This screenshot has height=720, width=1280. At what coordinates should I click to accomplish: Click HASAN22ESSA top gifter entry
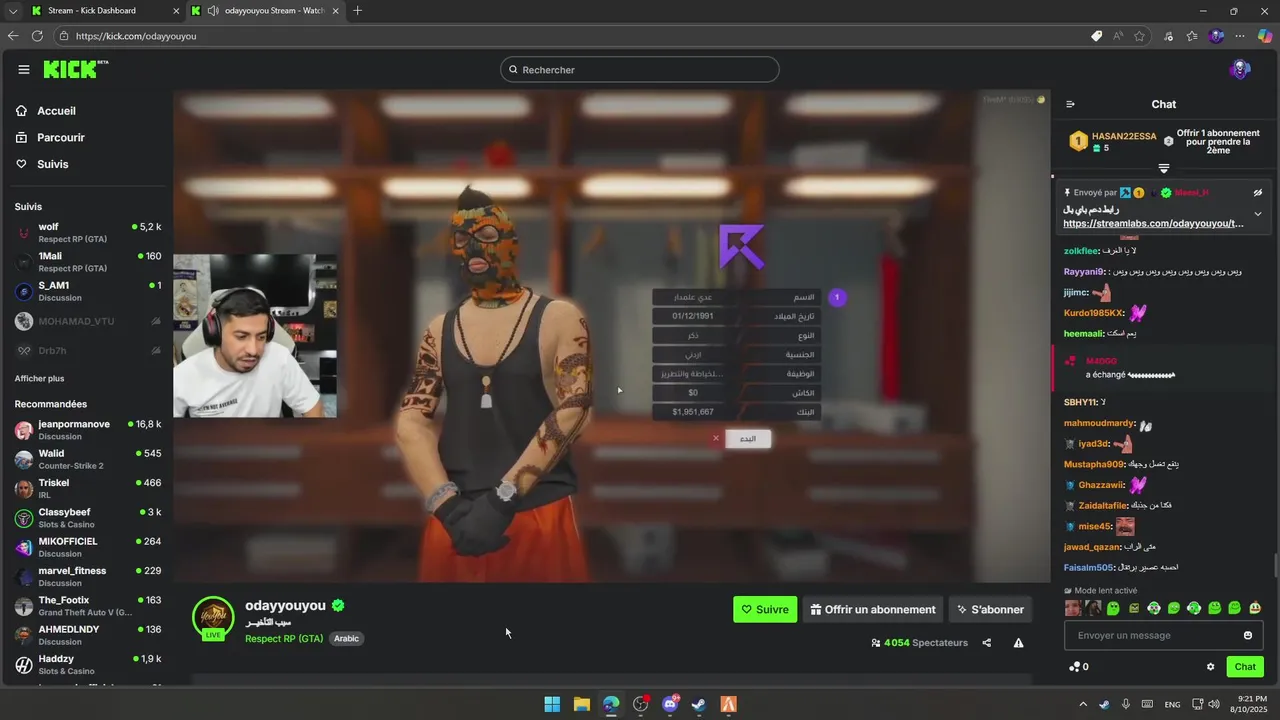click(x=1112, y=142)
